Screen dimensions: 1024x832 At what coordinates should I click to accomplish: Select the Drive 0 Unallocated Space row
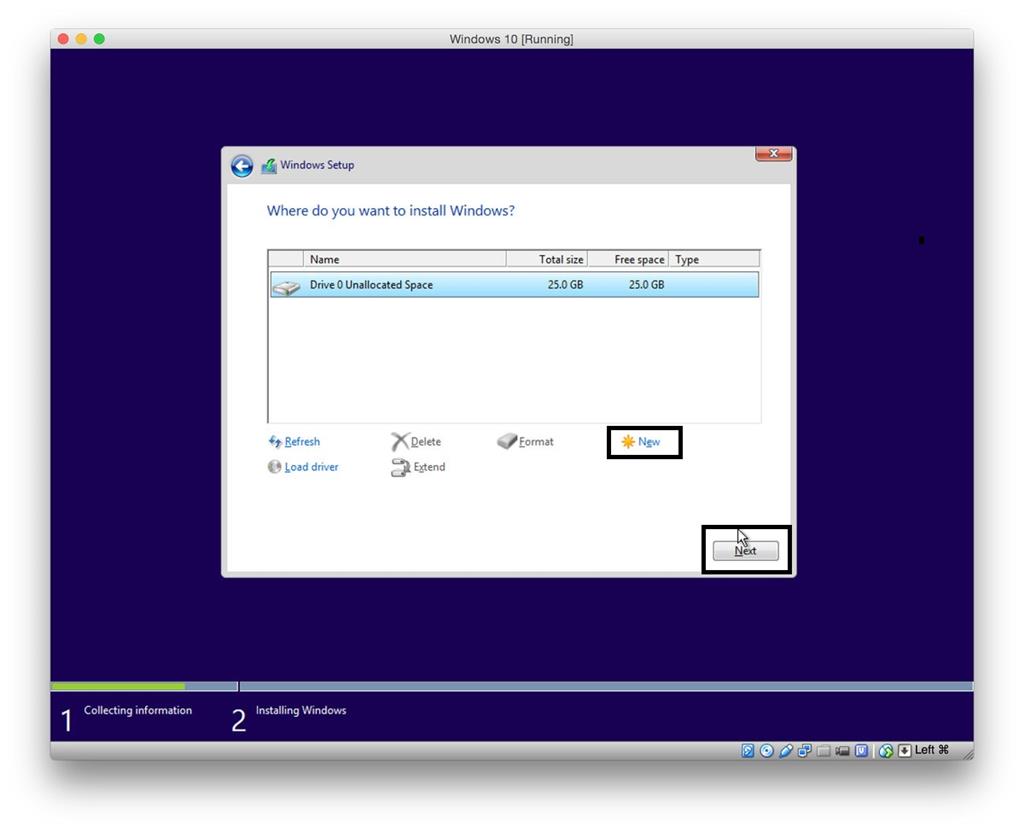pos(515,285)
